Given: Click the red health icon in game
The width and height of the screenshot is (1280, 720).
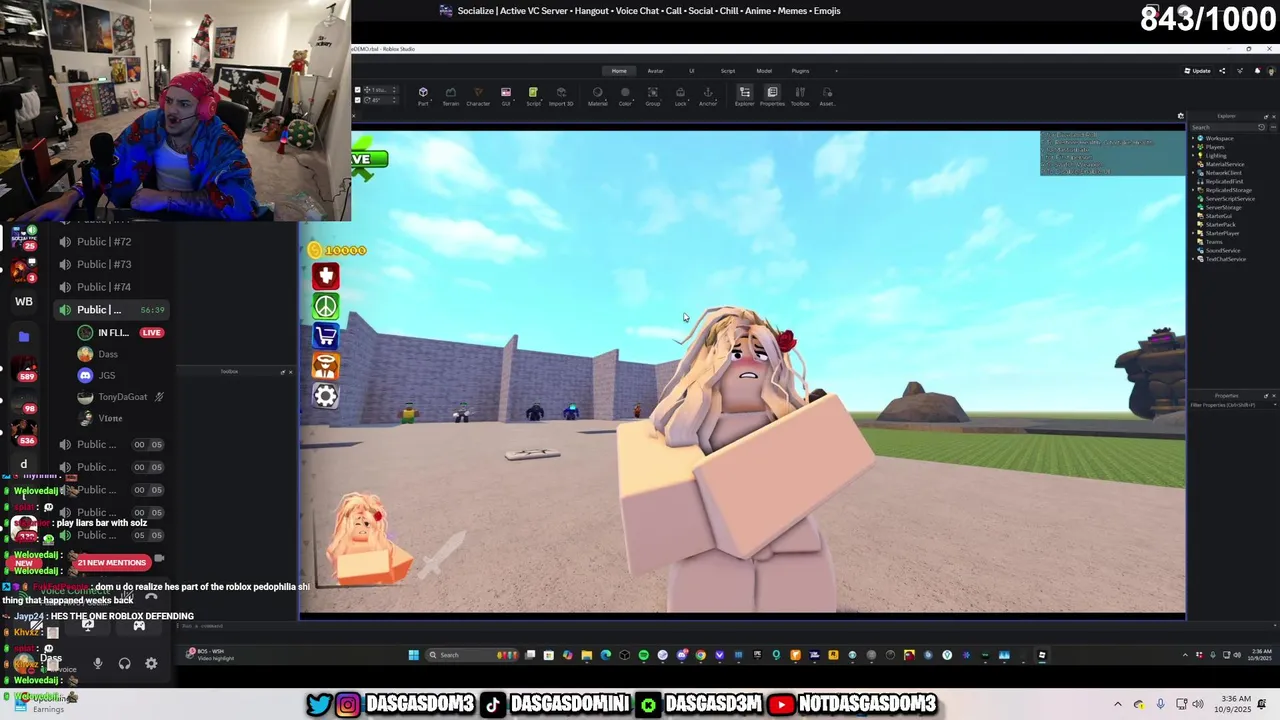Looking at the screenshot, I should pos(326,276).
